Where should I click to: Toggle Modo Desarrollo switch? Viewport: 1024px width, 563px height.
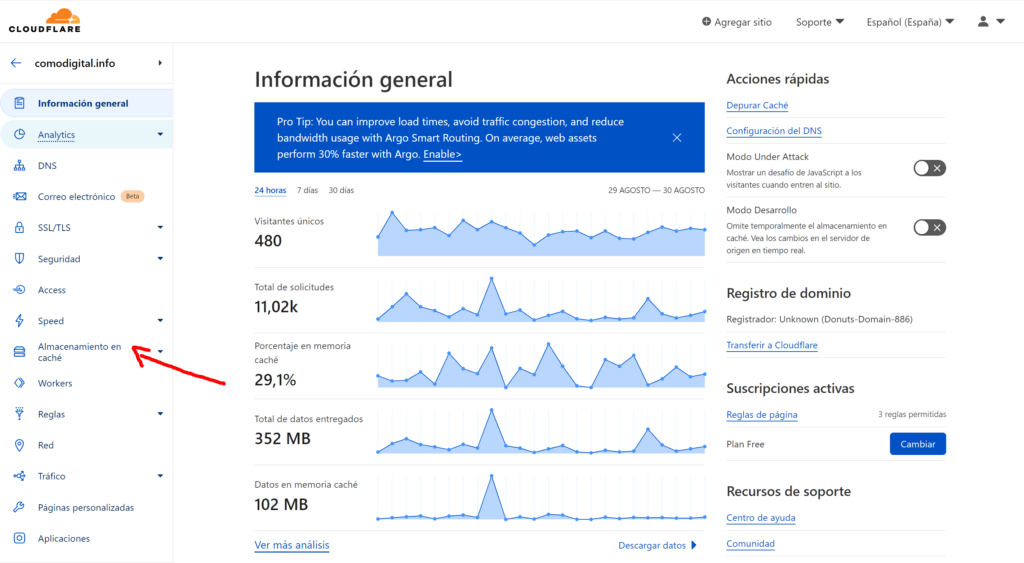[929, 227]
